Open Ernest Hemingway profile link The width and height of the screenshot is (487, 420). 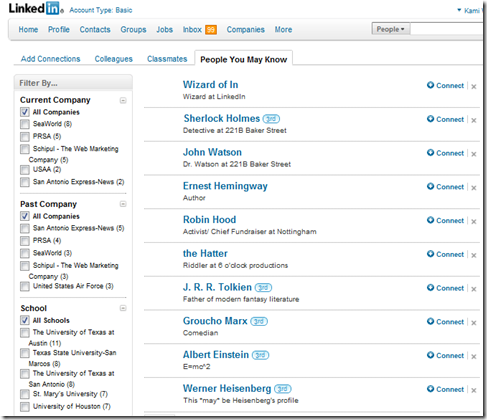(225, 186)
